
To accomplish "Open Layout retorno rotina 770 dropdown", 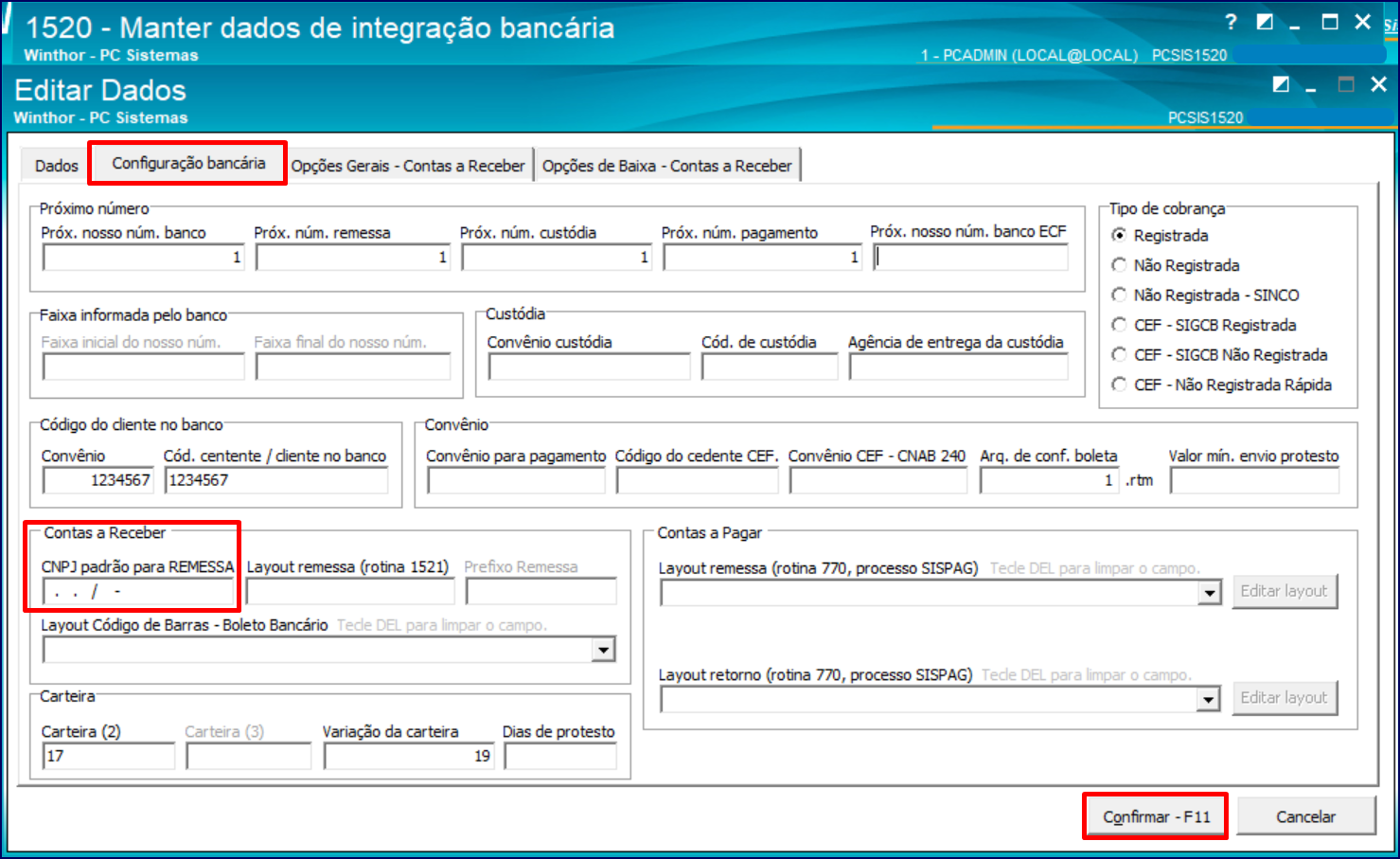I will tap(1209, 698).
